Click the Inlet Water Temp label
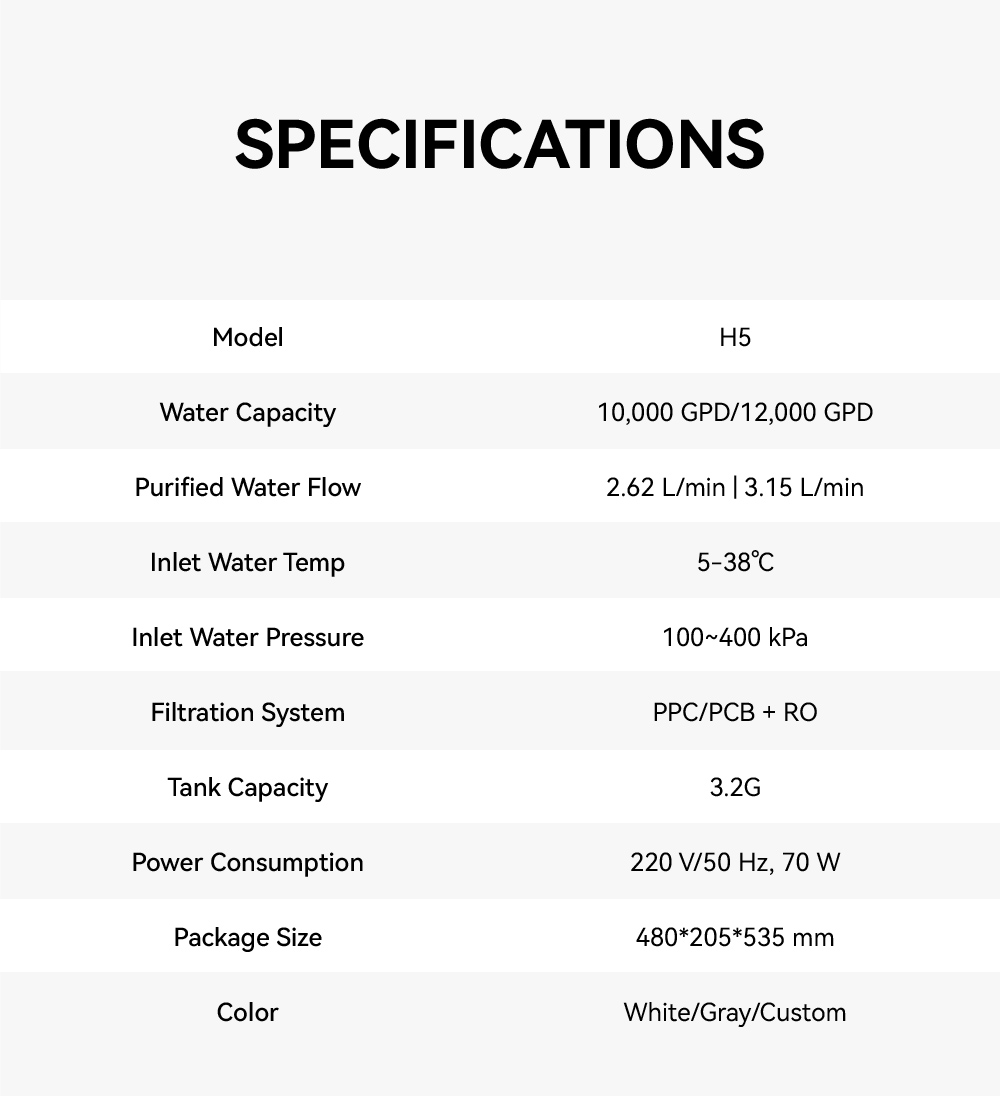 248,562
